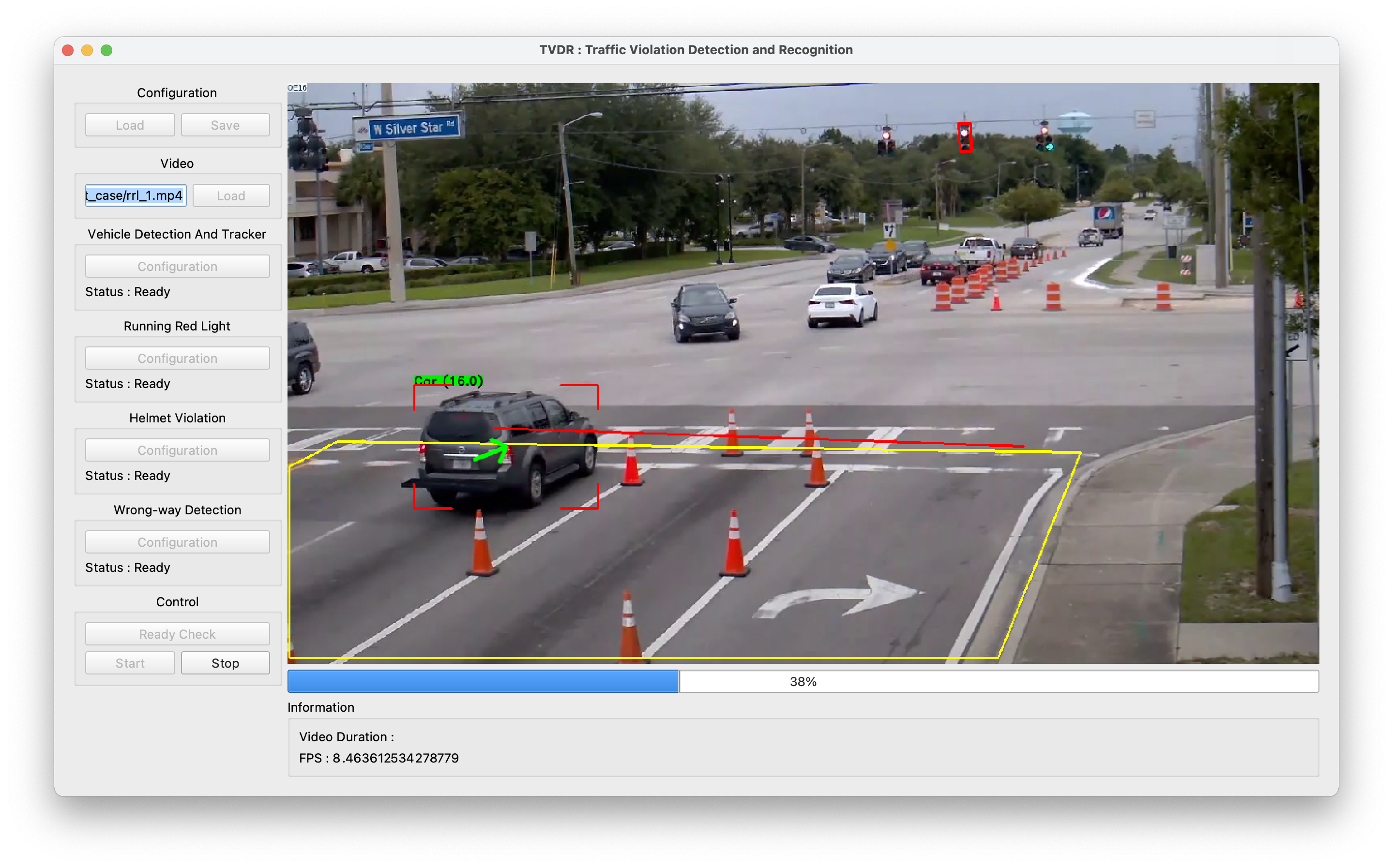
Task: Click Running Red Light Status : Ready text
Action: 127,384
